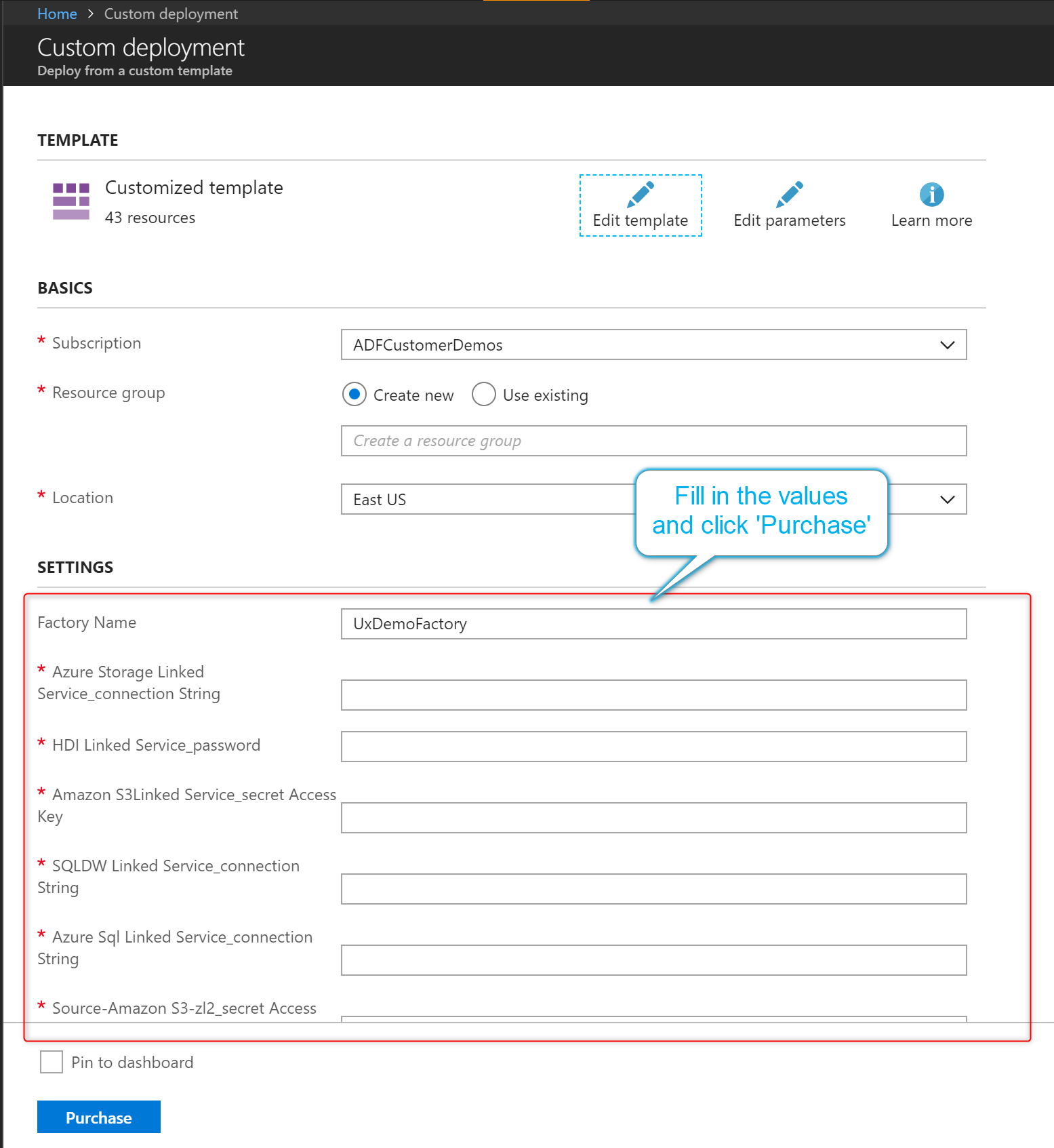Image resolution: width=1054 pixels, height=1148 pixels.
Task: Click the Customized template purple icon
Action: tap(71, 201)
